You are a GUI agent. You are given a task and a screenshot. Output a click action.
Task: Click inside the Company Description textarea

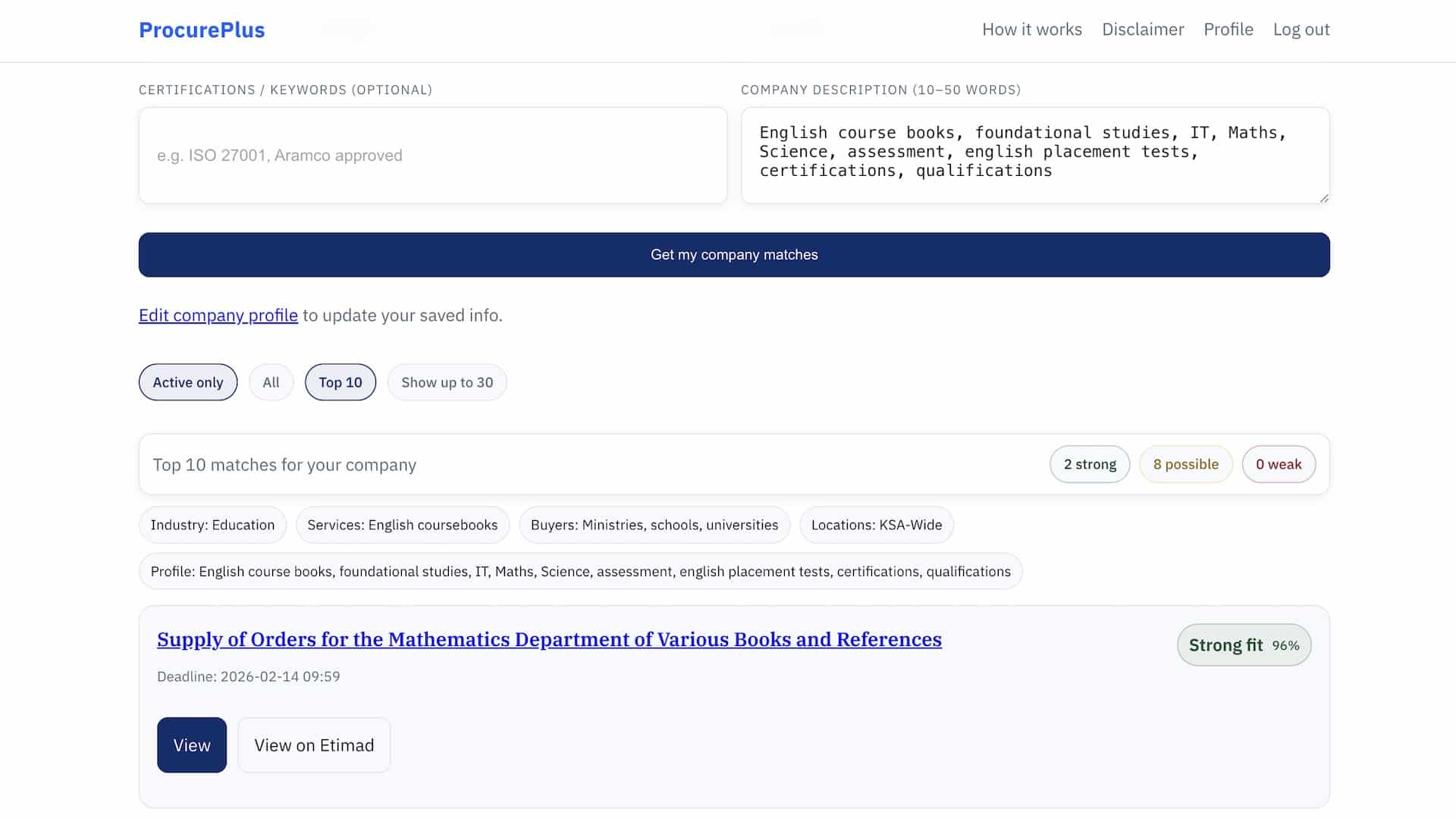1034,155
